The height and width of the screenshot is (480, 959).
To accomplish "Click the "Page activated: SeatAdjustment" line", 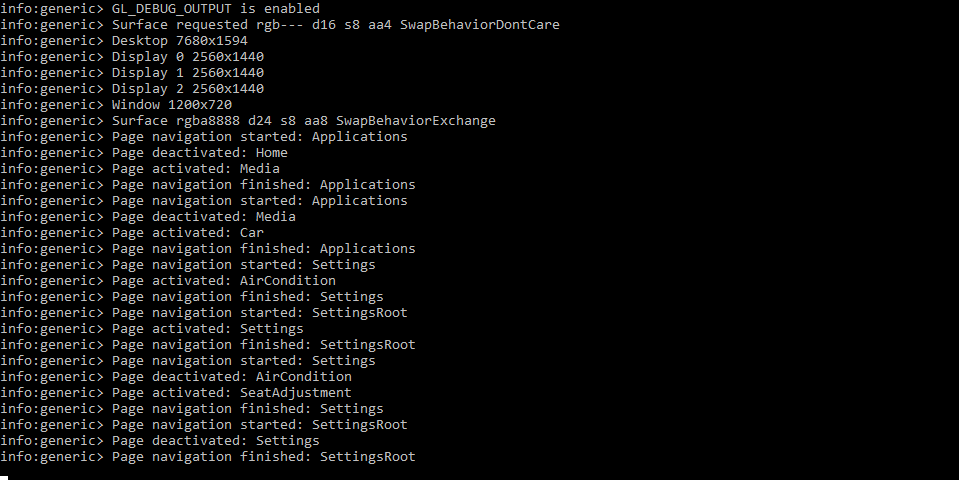I will (x=231, y=392).
